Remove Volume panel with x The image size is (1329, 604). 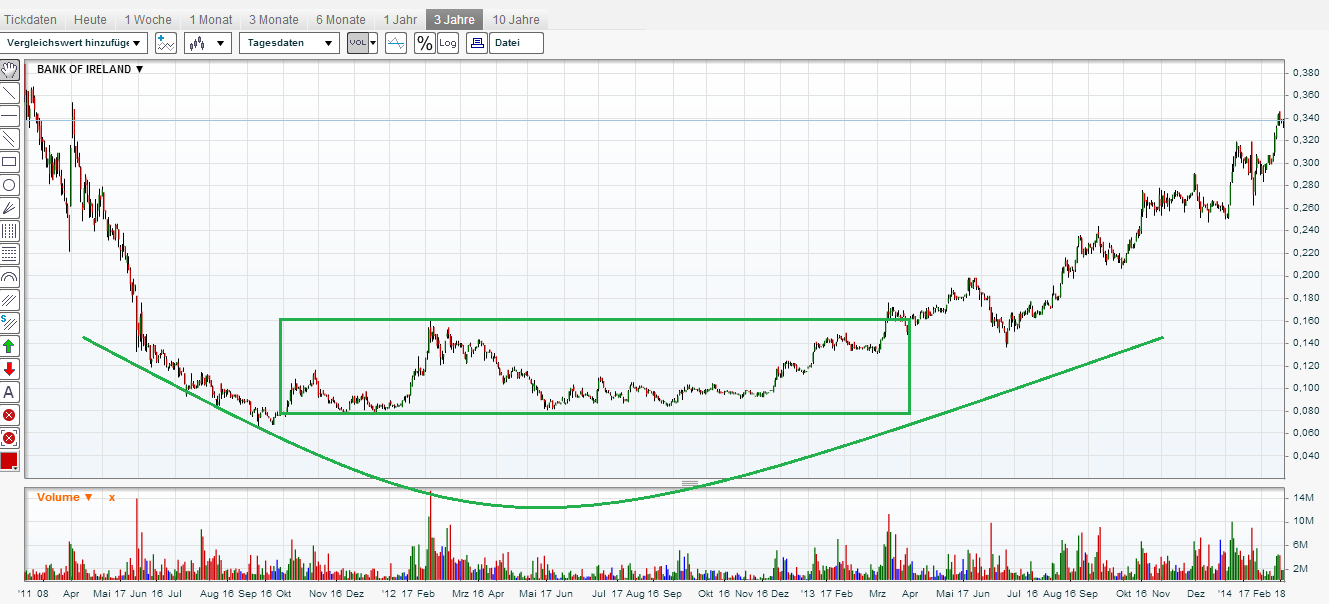coord(112,497)
